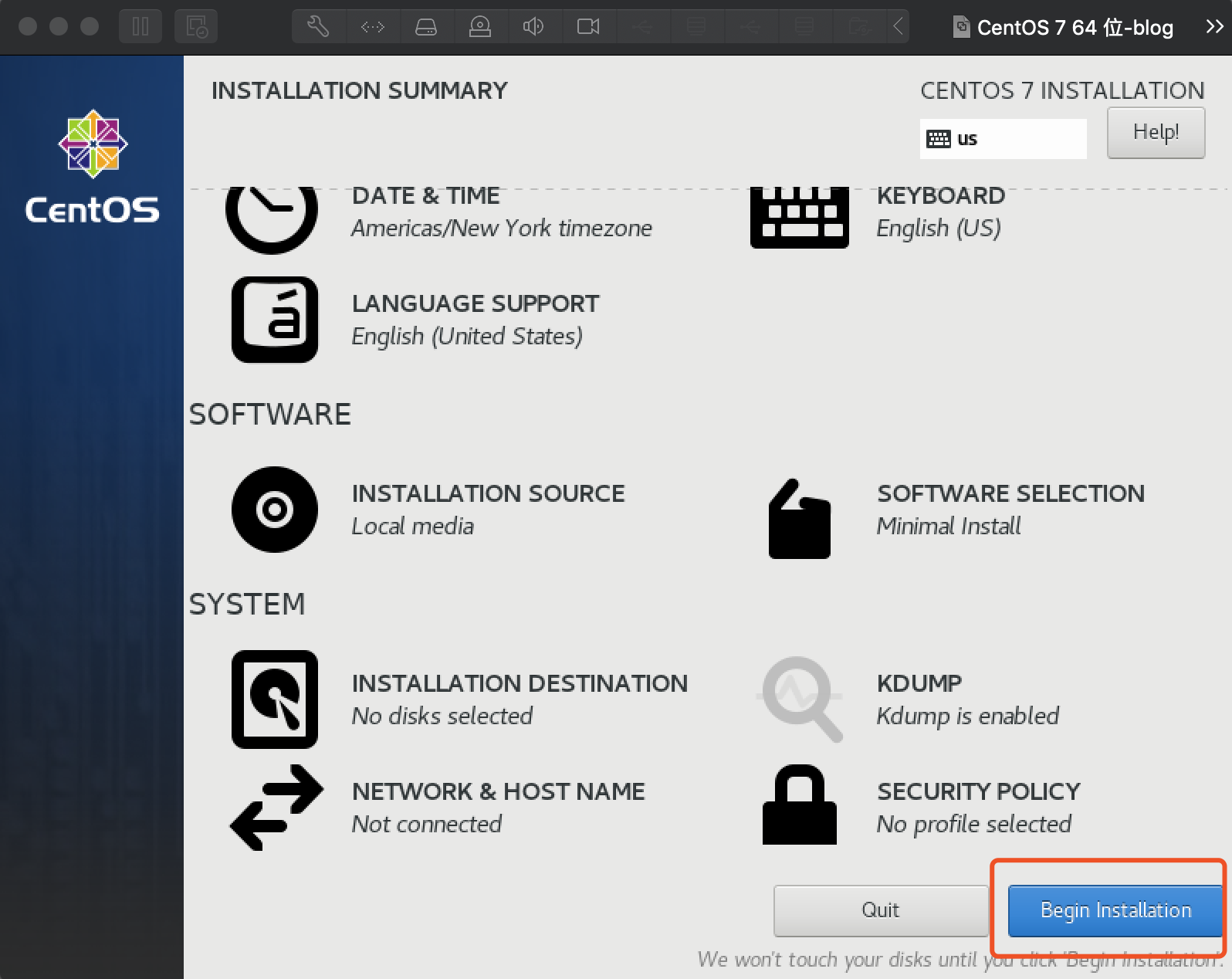Click 'CENTOS 7 INSTALLATION' title text
The image size is (1232, 979).
(1062, 90)
